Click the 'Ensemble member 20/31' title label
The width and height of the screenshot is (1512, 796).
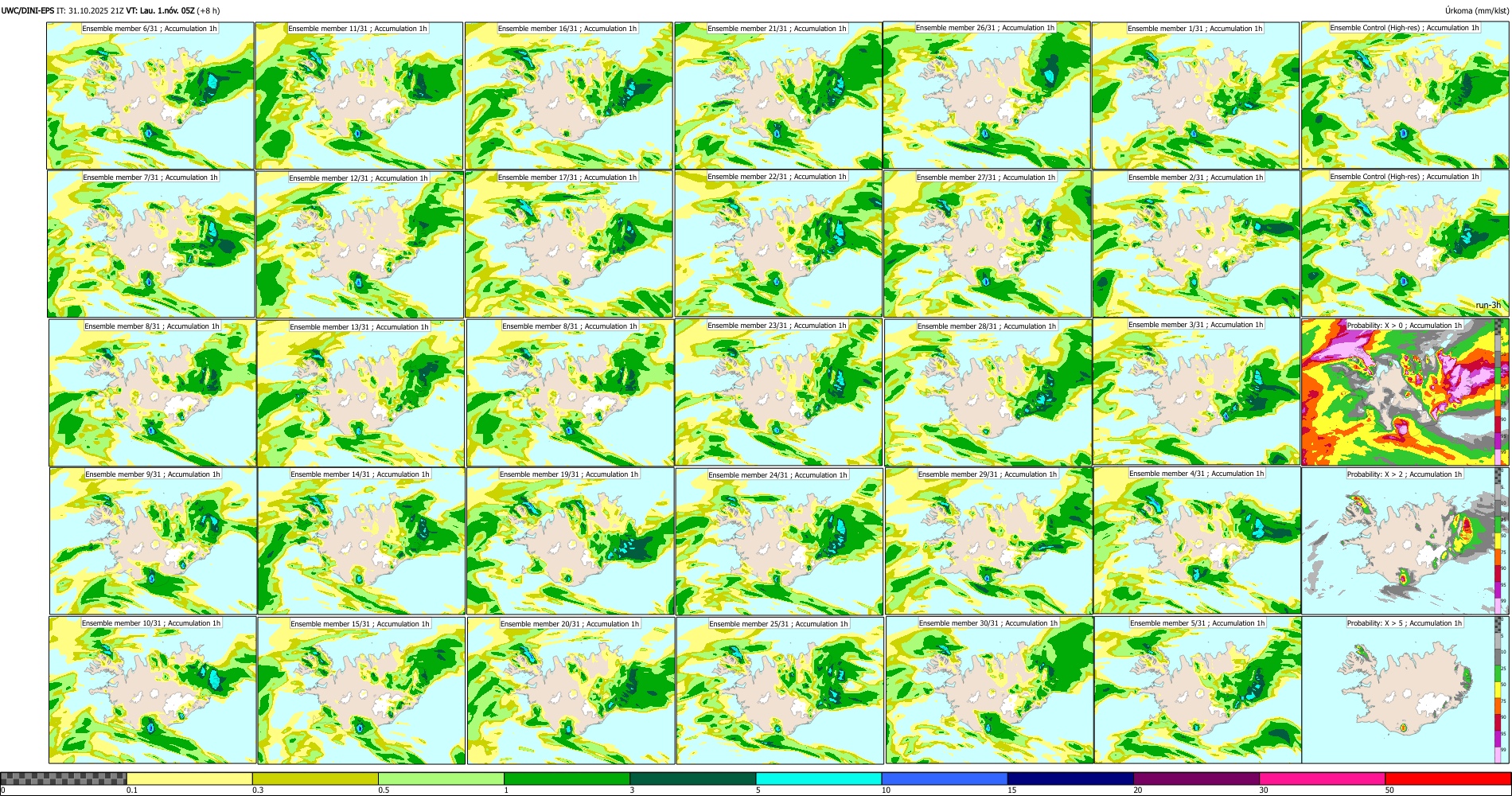[x=569, y=624]
